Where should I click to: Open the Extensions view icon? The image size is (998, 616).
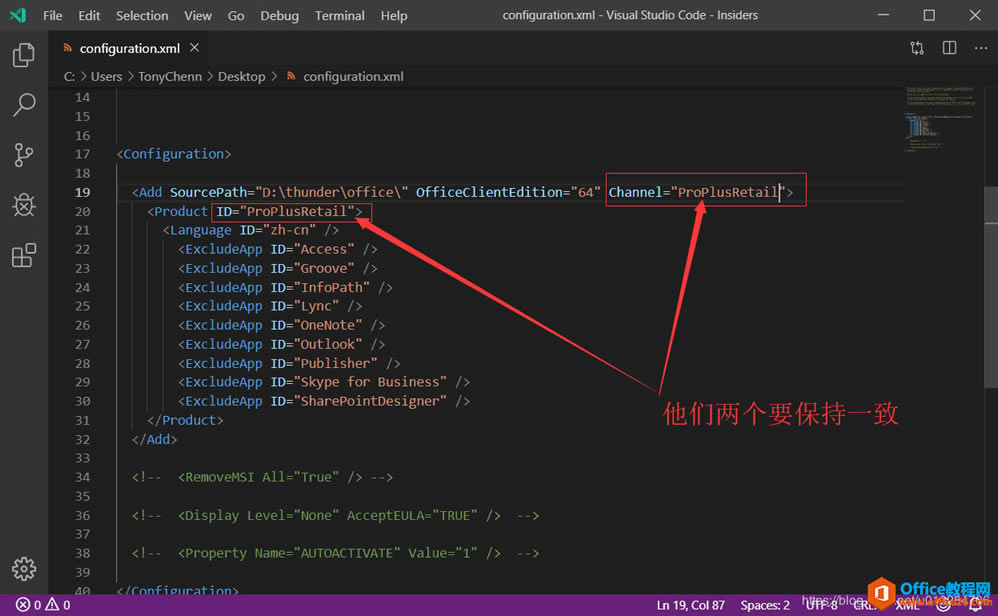coord(24,256)
